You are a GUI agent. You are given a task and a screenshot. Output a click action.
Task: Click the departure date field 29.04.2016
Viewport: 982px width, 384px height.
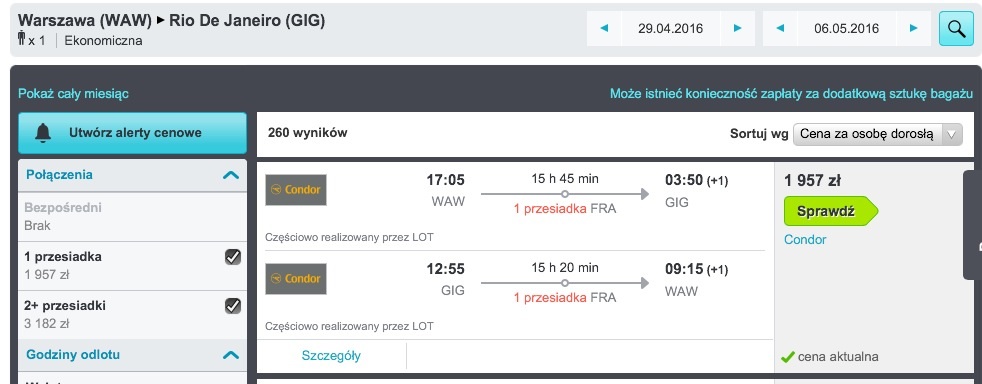point(671,28)
